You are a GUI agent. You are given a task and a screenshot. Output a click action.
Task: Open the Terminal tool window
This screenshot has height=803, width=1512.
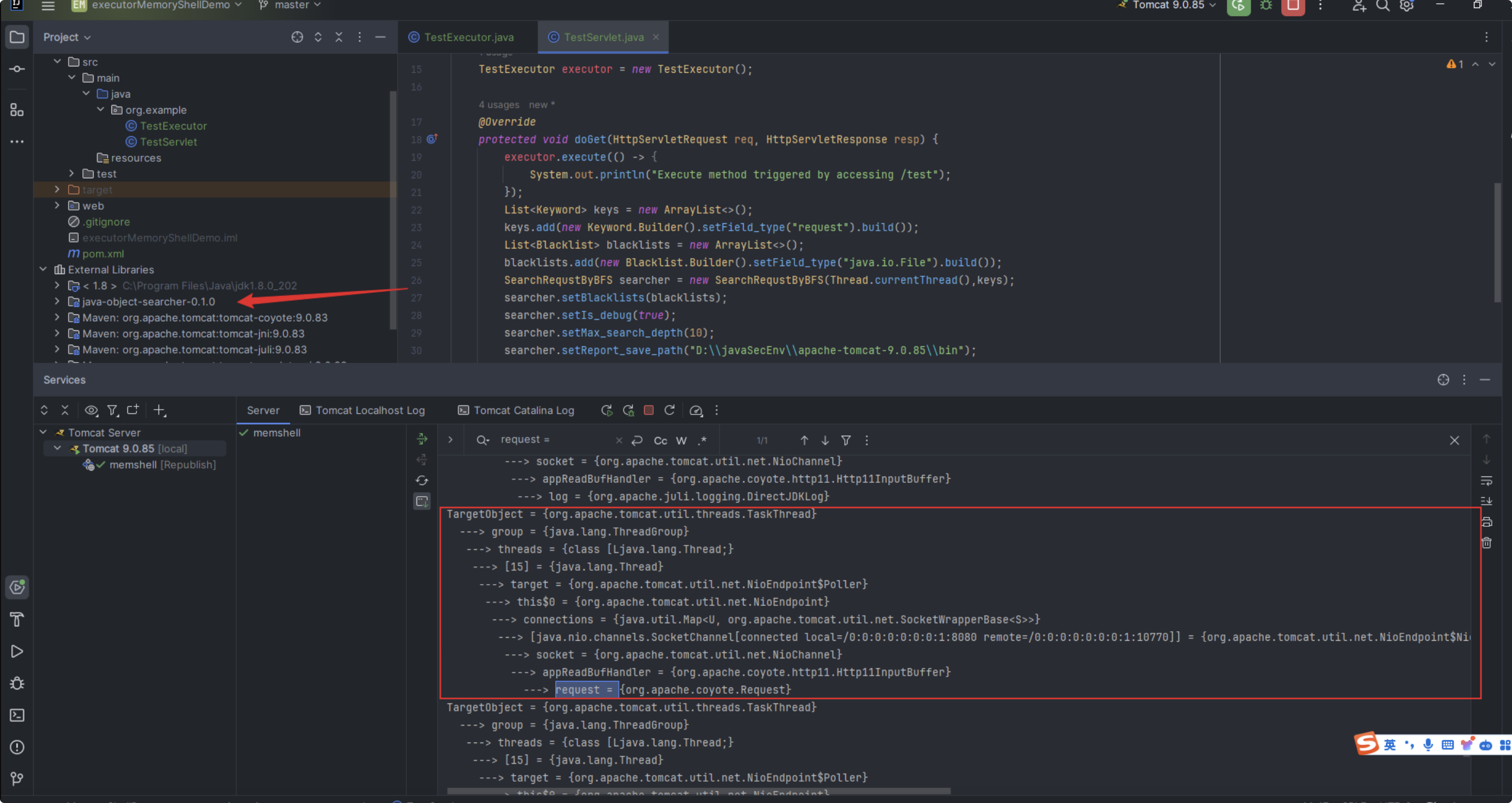[17, 715]
